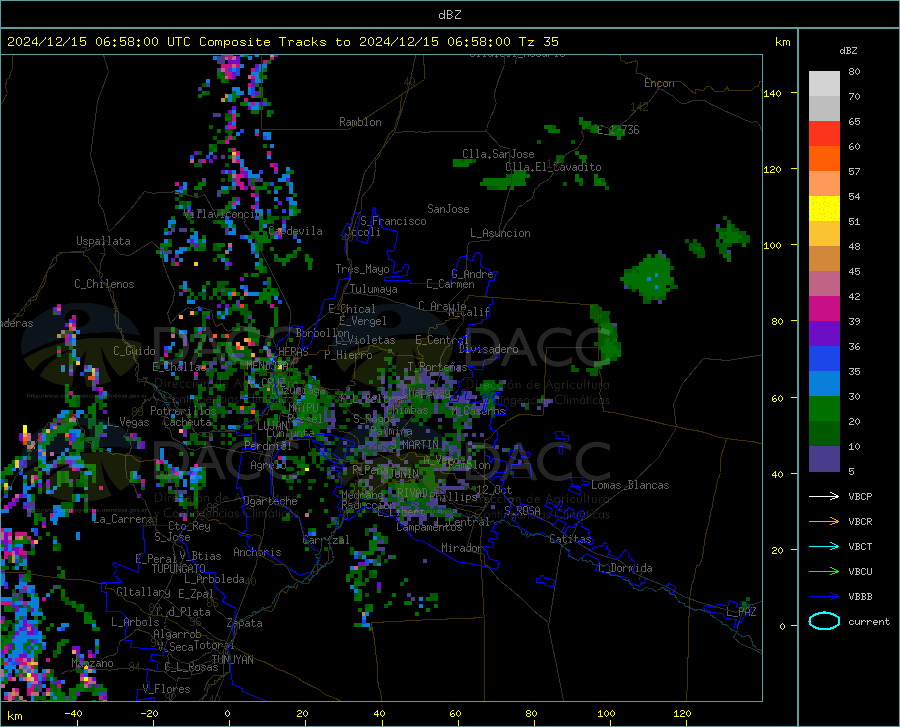Click the VBCP legend label
The height and width of the screenshot is (727, 900).
(x=860, y=496)
